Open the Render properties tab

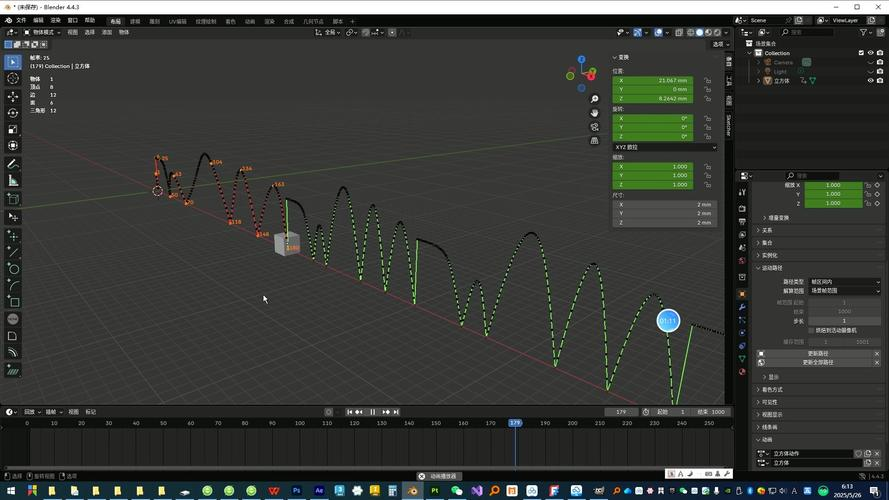click(x=742, y=209)
